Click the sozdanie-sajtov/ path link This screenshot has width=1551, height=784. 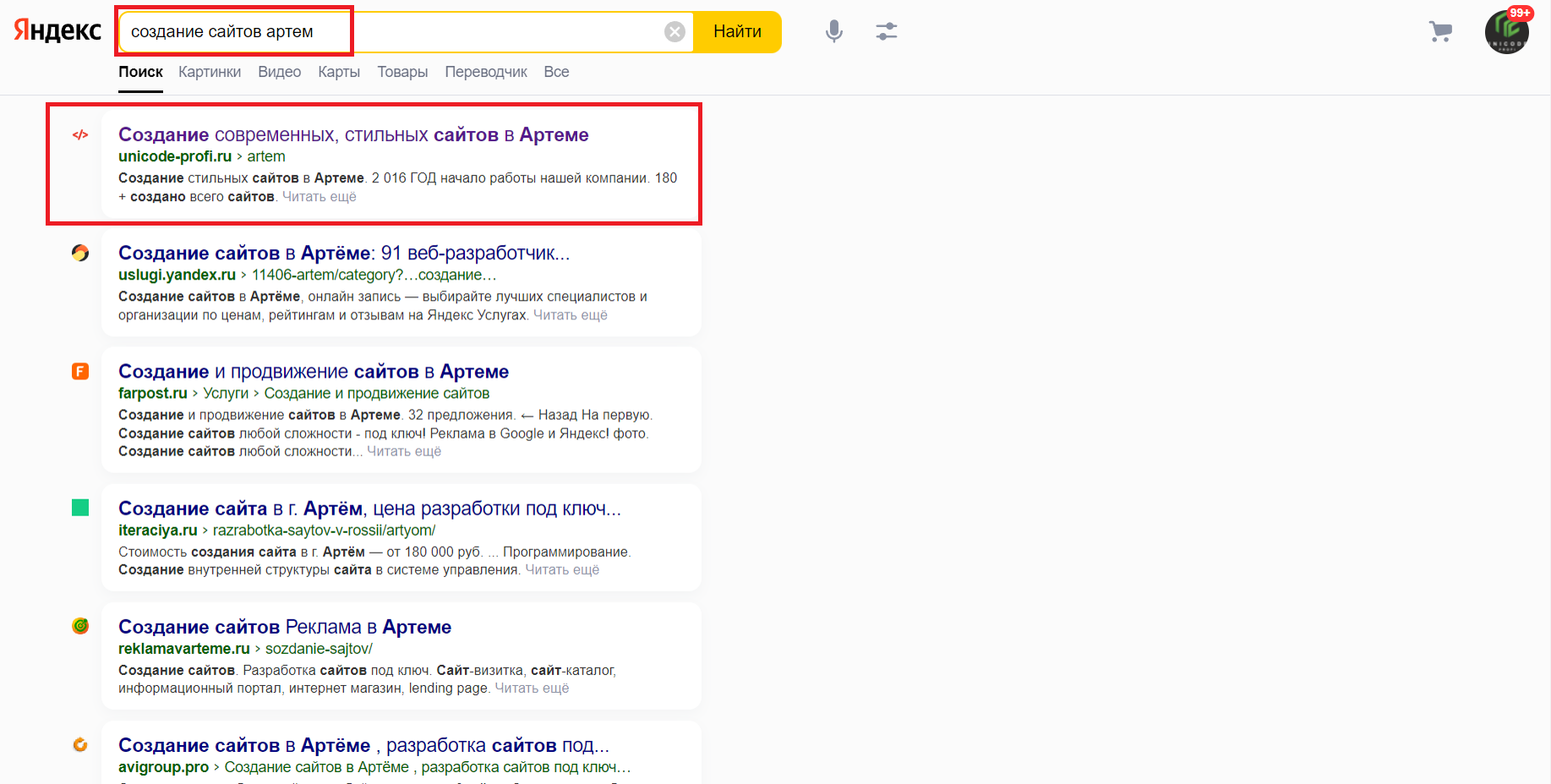pos(319,648)
